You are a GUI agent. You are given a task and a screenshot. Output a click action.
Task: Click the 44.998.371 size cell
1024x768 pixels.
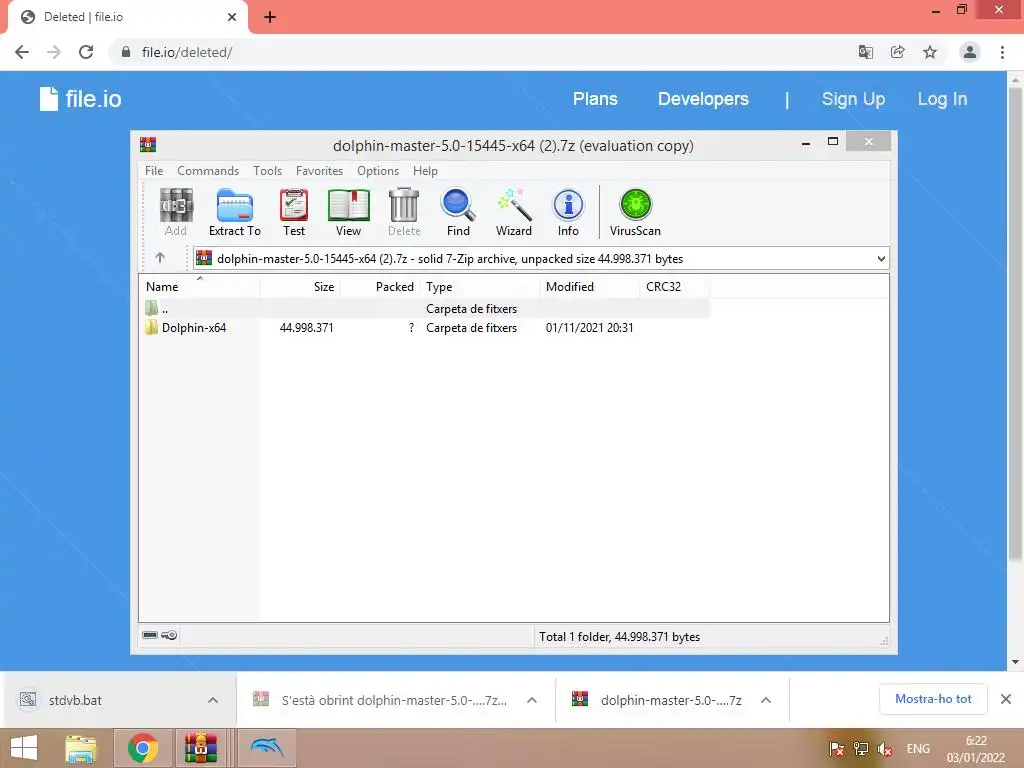point(306,328)
